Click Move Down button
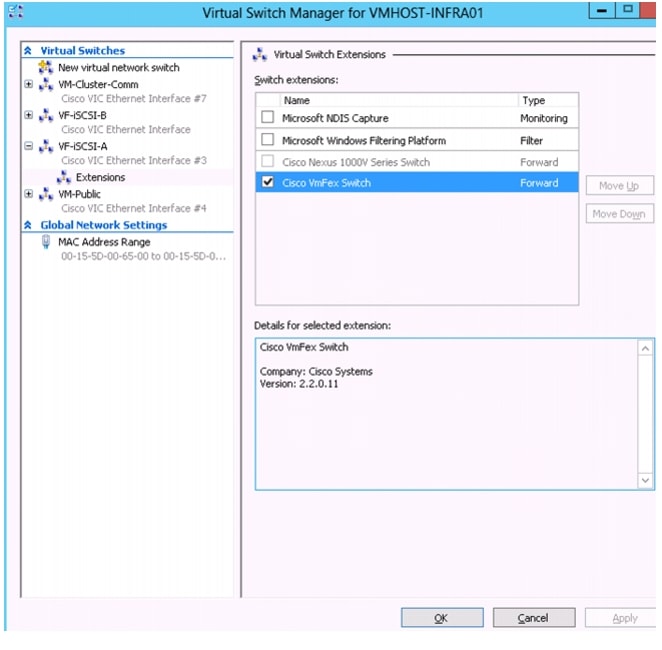Screen dimensions: 662x650 point(619,214)
